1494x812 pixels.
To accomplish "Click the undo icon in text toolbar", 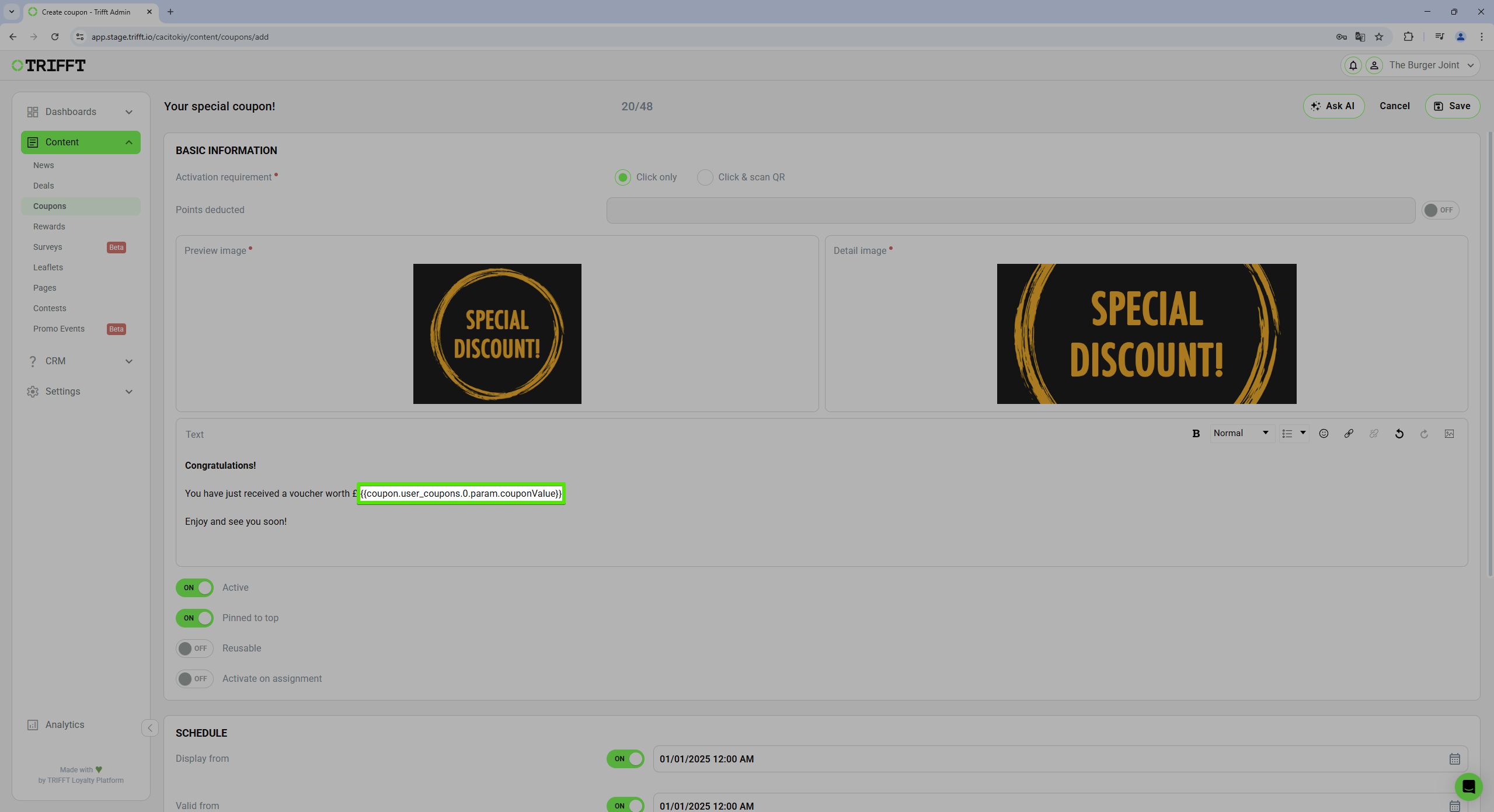I will 1400,433.
